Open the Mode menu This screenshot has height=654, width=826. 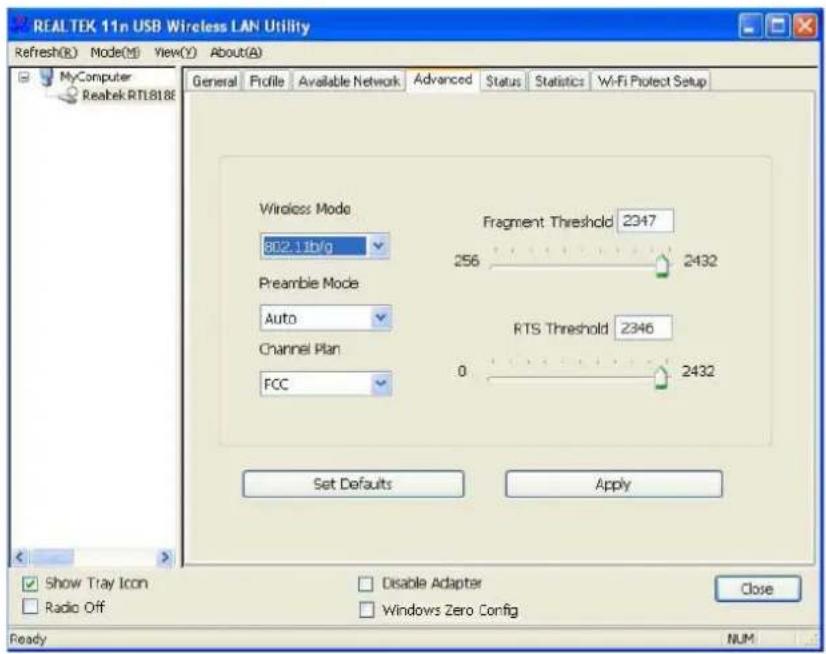115,52
